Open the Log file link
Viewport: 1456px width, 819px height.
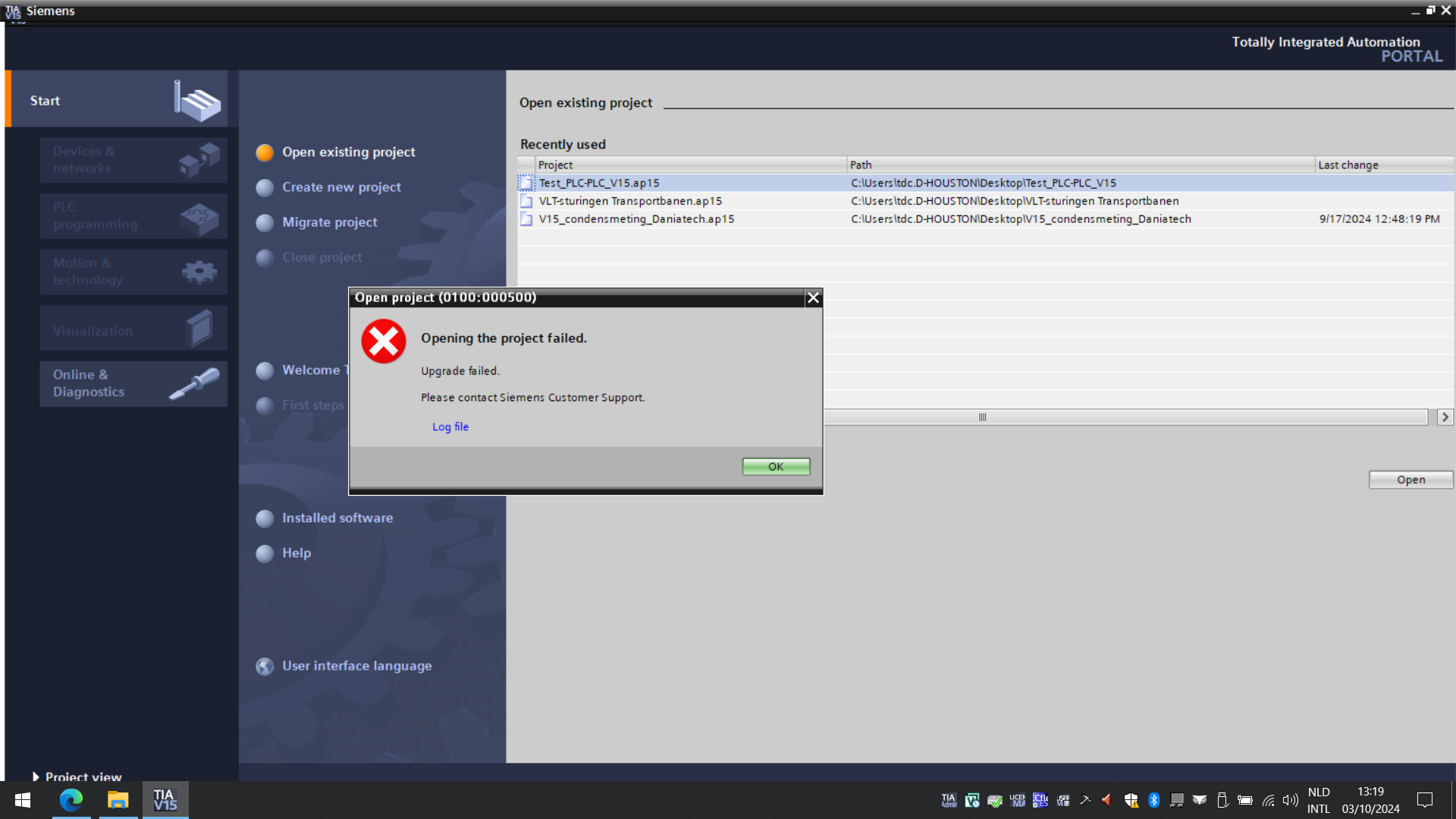(x=450, y=427)
